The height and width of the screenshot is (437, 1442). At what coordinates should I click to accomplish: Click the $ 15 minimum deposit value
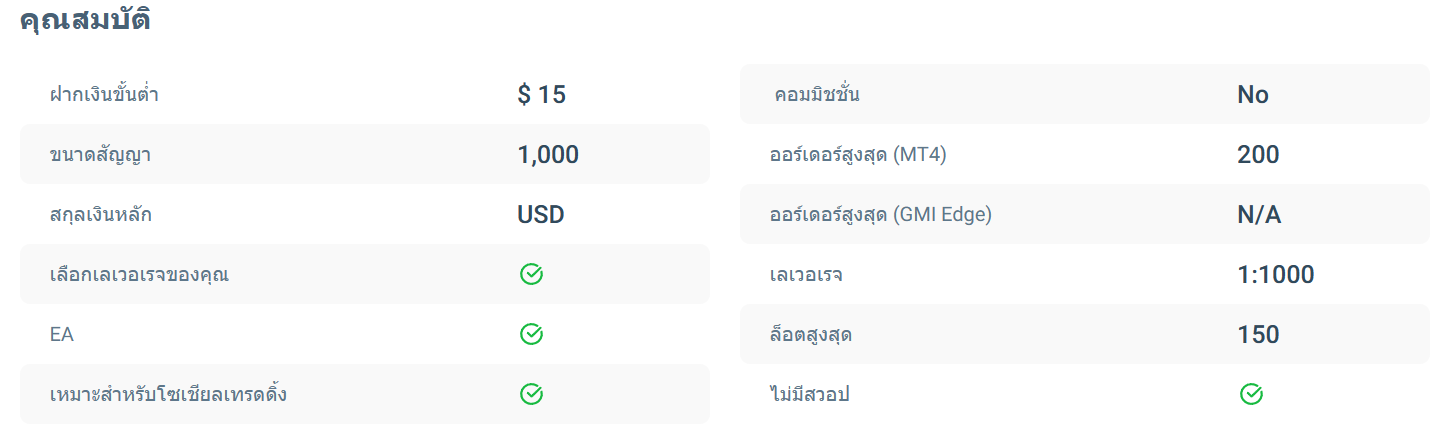[541, 95]
